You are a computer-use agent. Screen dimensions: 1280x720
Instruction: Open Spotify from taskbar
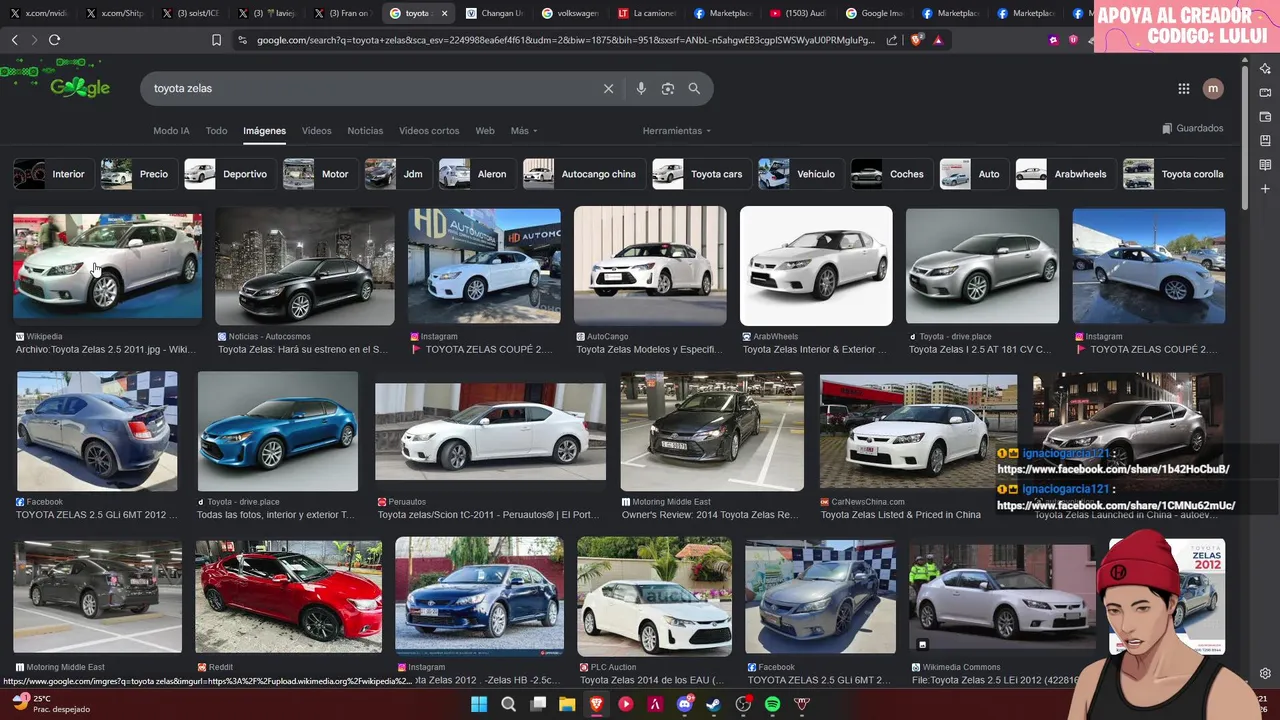[772, 704]
